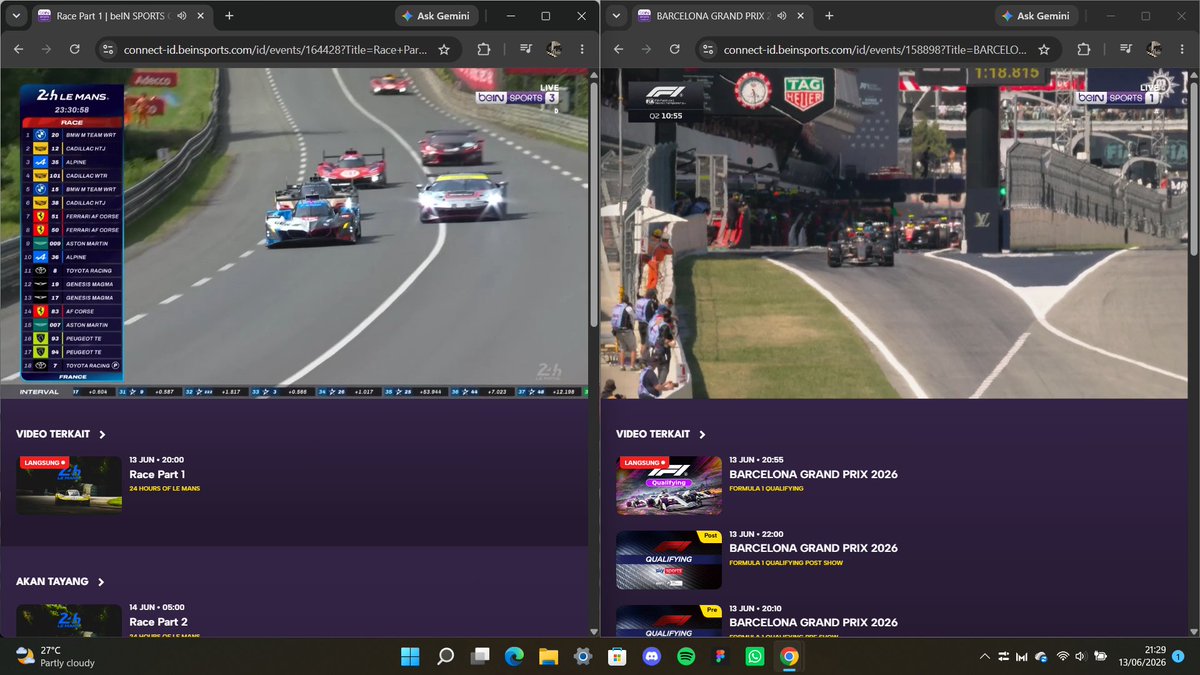Click the Qualifying Post show thumbnail
Screen dimensions: 1200x675
tap(669, 560)
